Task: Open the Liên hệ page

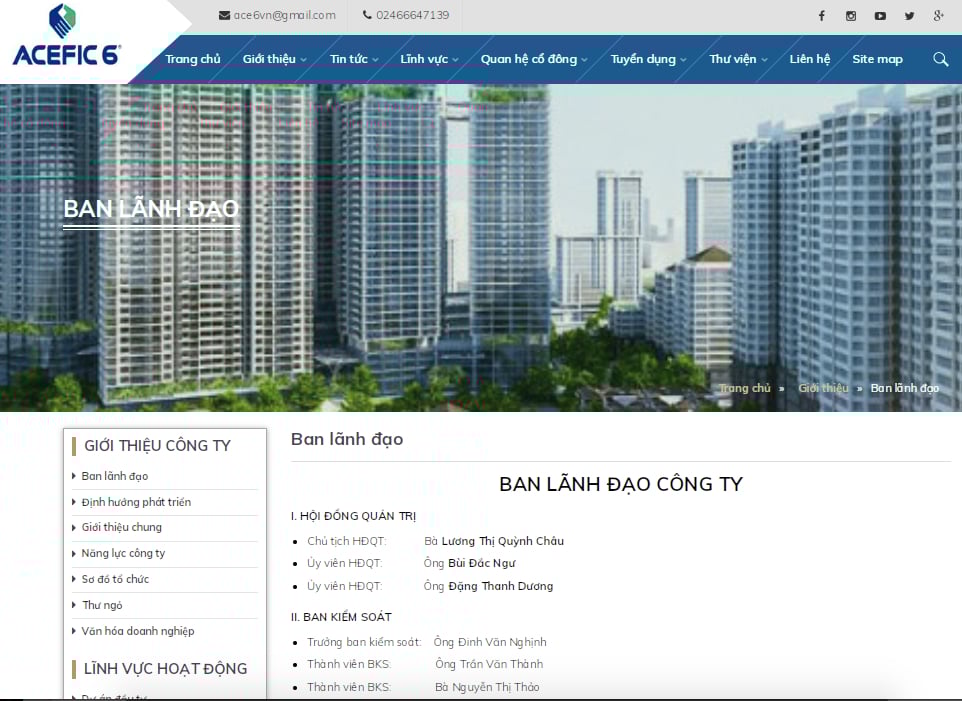Action: (809, 59)
